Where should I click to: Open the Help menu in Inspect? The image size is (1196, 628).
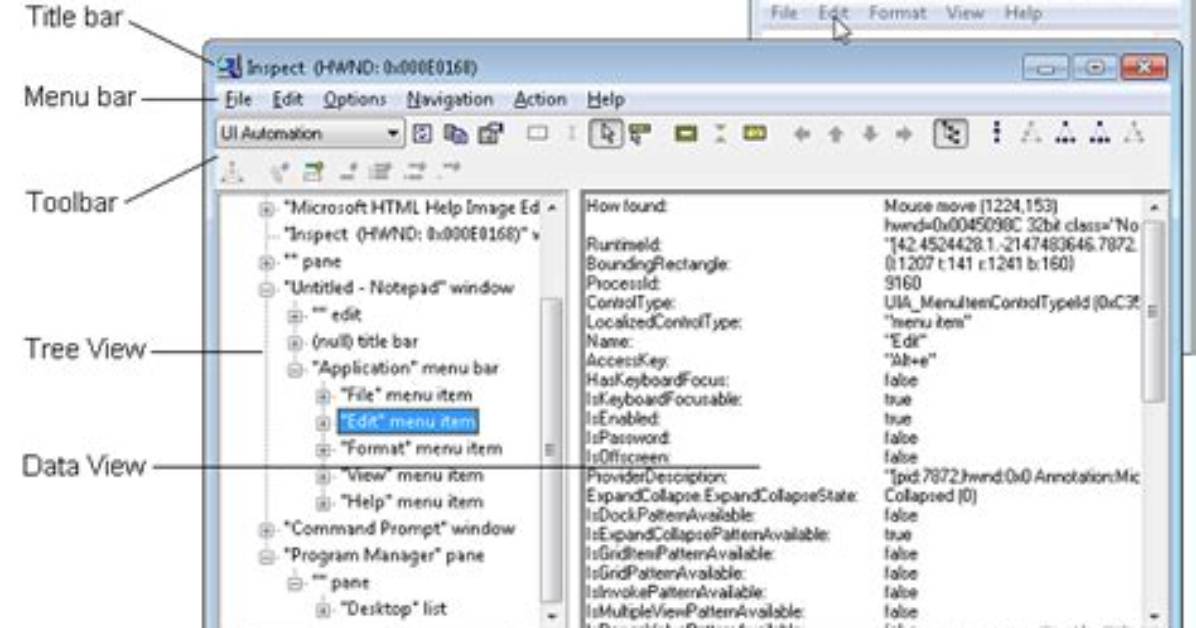(x=606, y=99)
